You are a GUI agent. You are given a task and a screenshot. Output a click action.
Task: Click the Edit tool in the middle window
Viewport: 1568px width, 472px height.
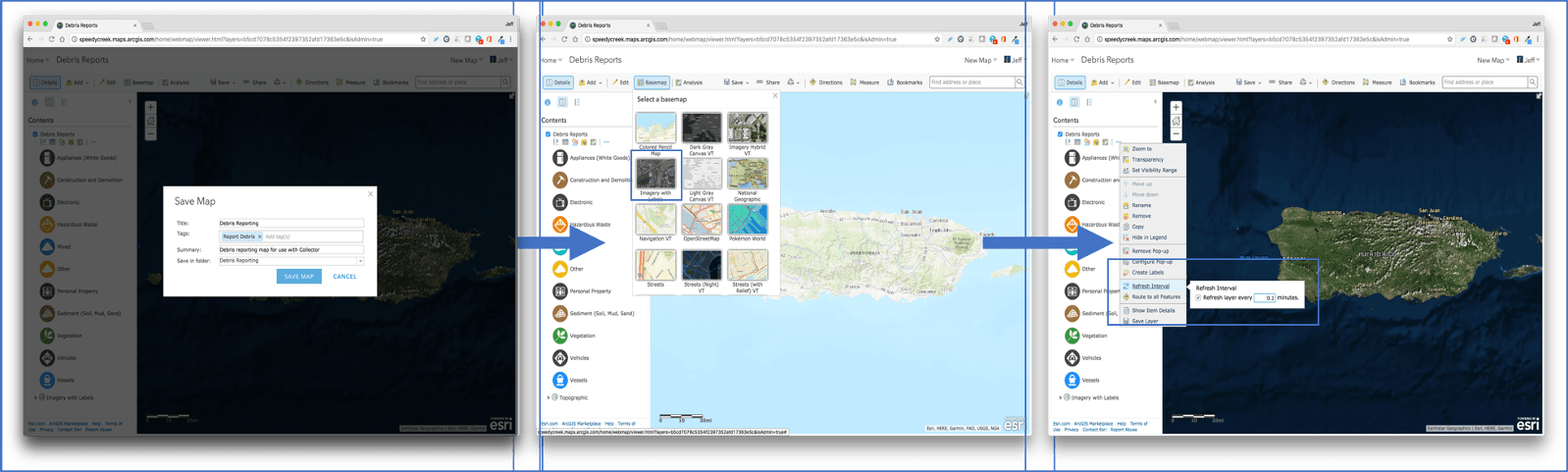pyautogui.click(x=620, y=82)
